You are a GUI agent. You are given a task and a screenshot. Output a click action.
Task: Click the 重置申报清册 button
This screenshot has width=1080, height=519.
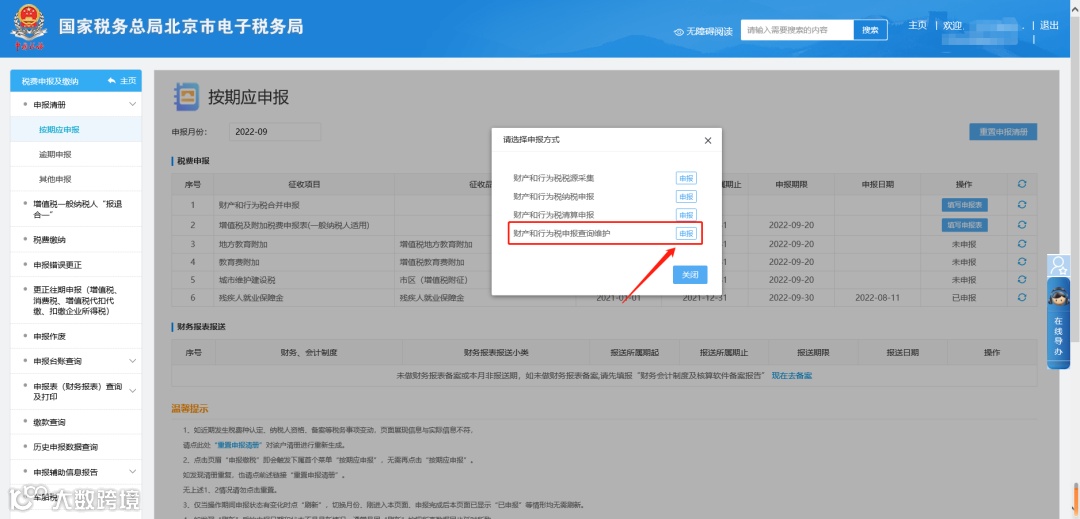[x=1003, y=132]
